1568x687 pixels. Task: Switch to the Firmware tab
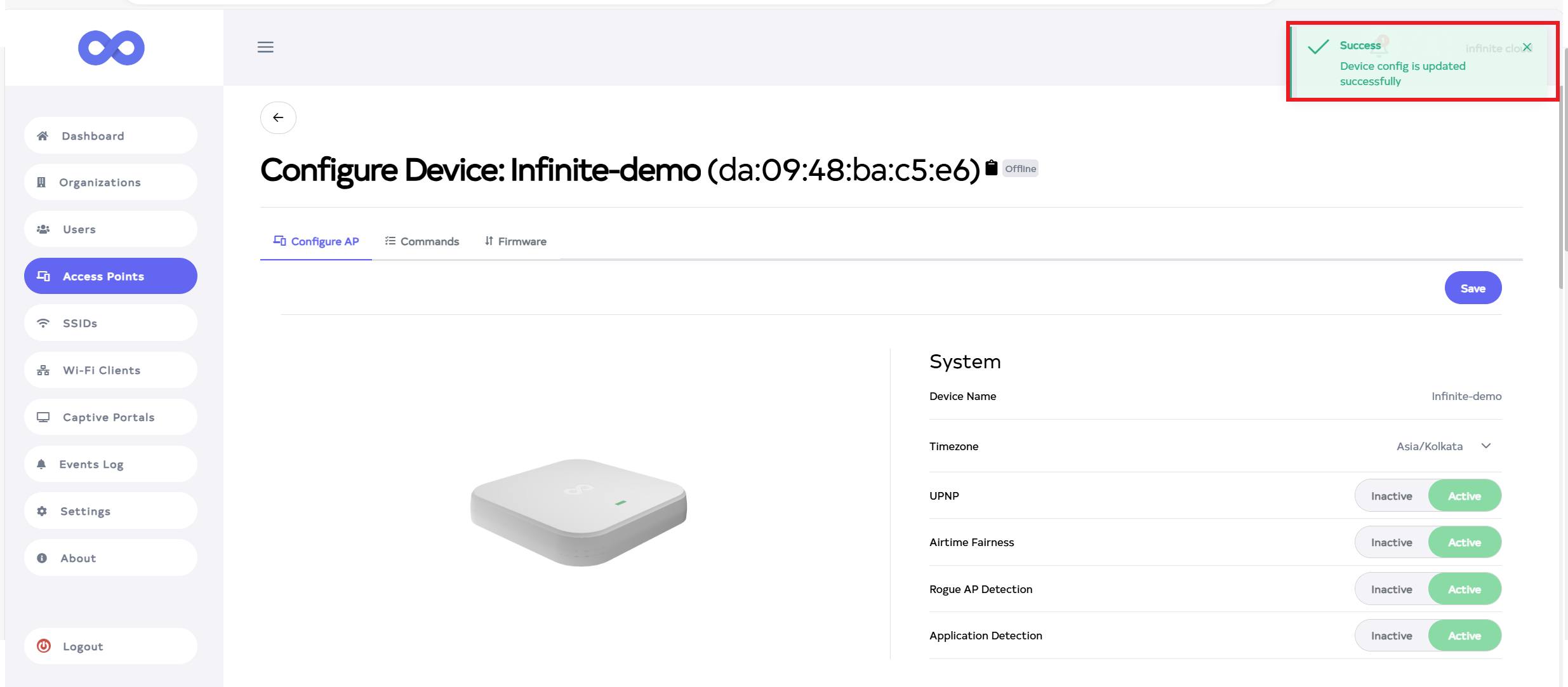point(515,241)
